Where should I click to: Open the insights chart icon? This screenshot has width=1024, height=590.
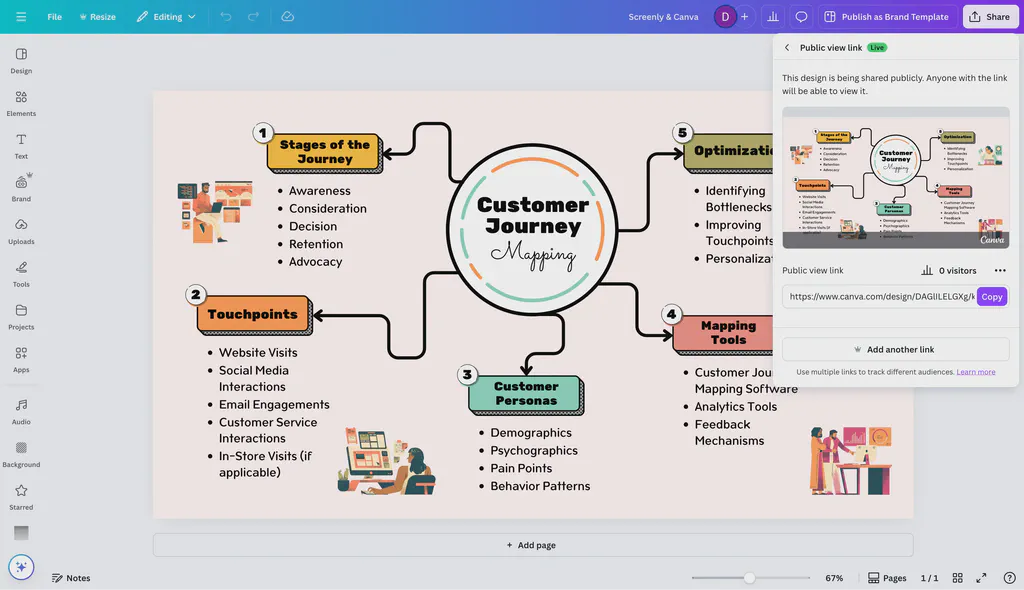(772, 16)
